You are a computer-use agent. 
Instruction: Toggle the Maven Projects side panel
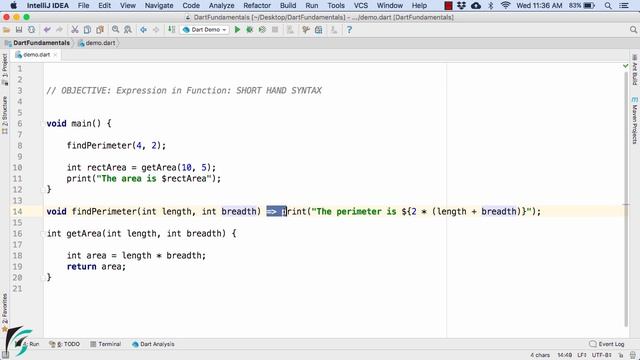[x=635, y=120]
